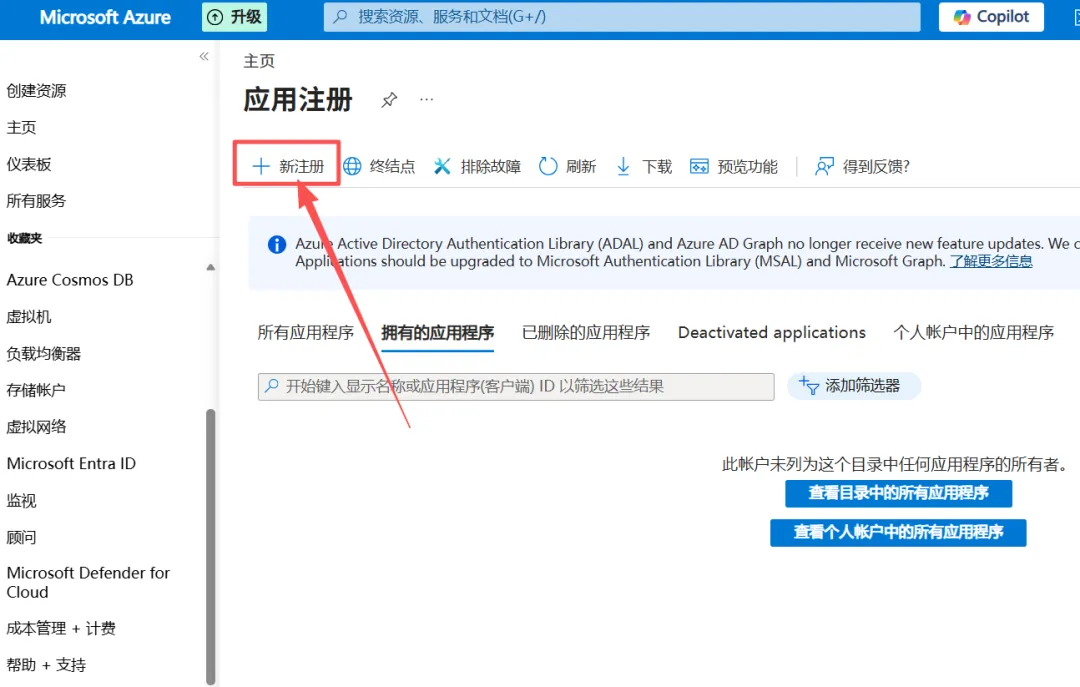Click the New registration plus button
The image size is (1080, 687).
coord(287,166)
